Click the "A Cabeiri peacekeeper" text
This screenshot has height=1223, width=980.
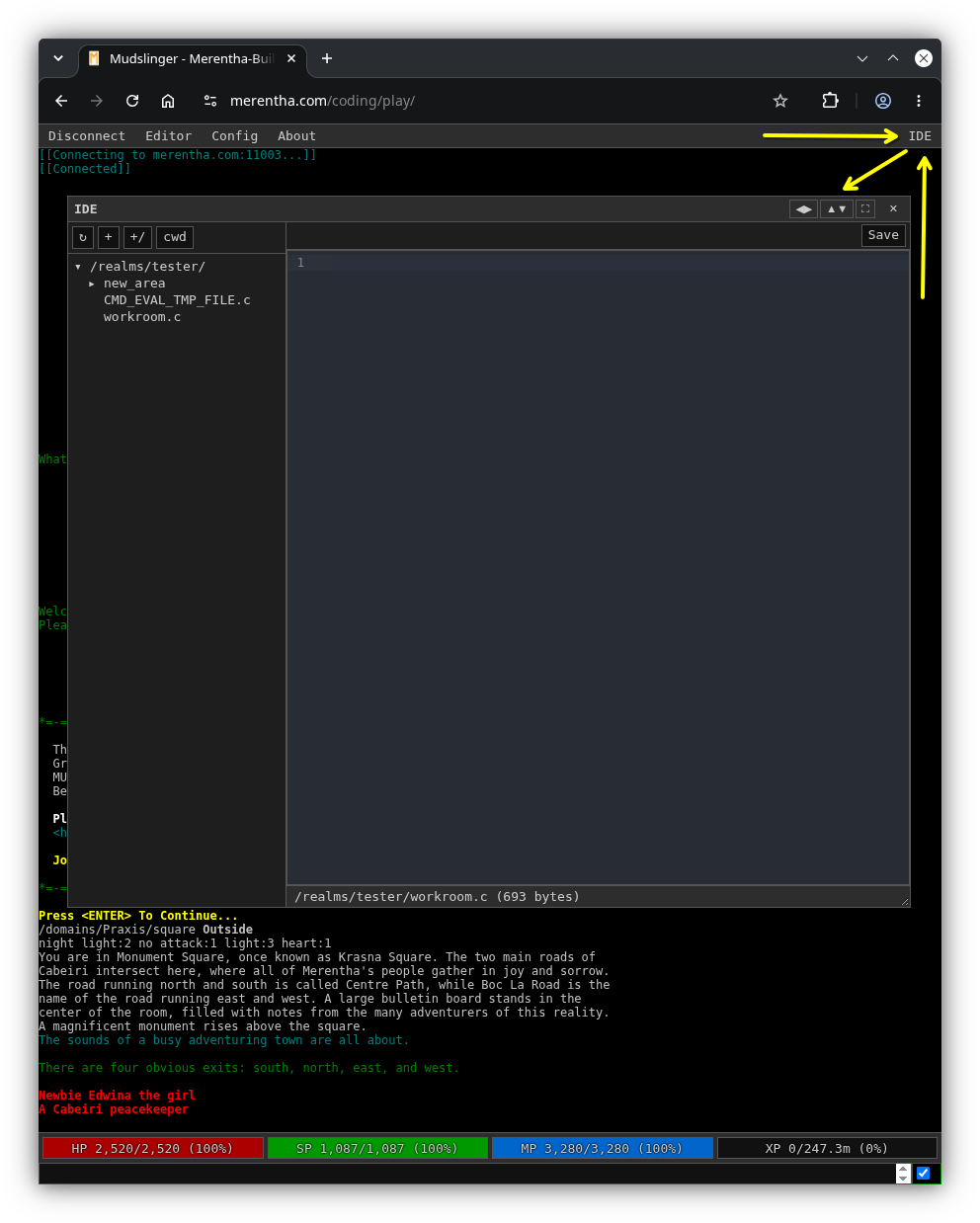pos(114,1109)
